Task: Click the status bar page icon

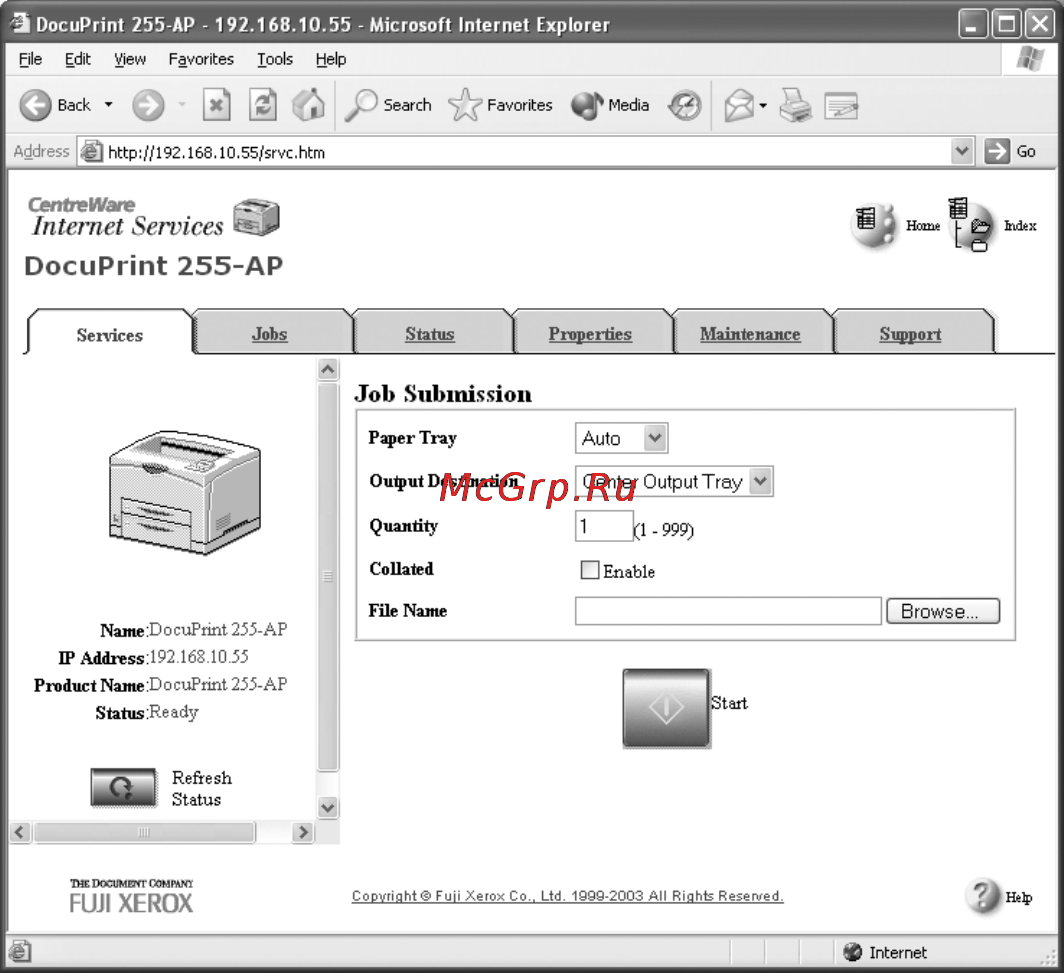Action: point(20,951)
